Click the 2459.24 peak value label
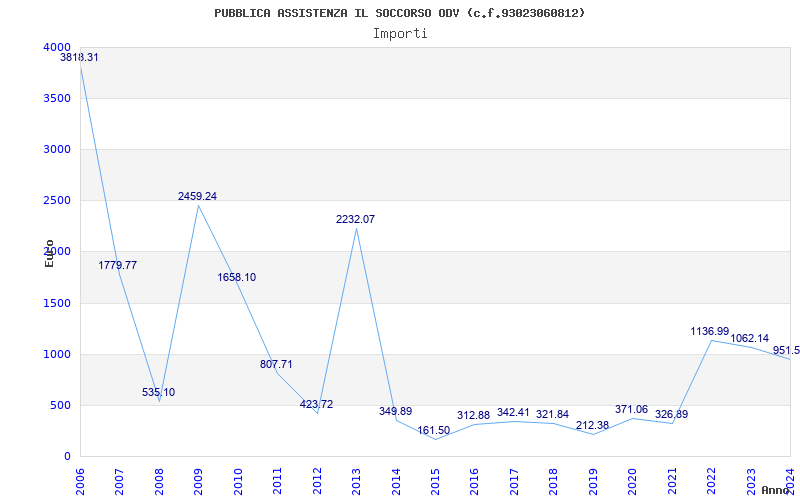 (197, 196)
